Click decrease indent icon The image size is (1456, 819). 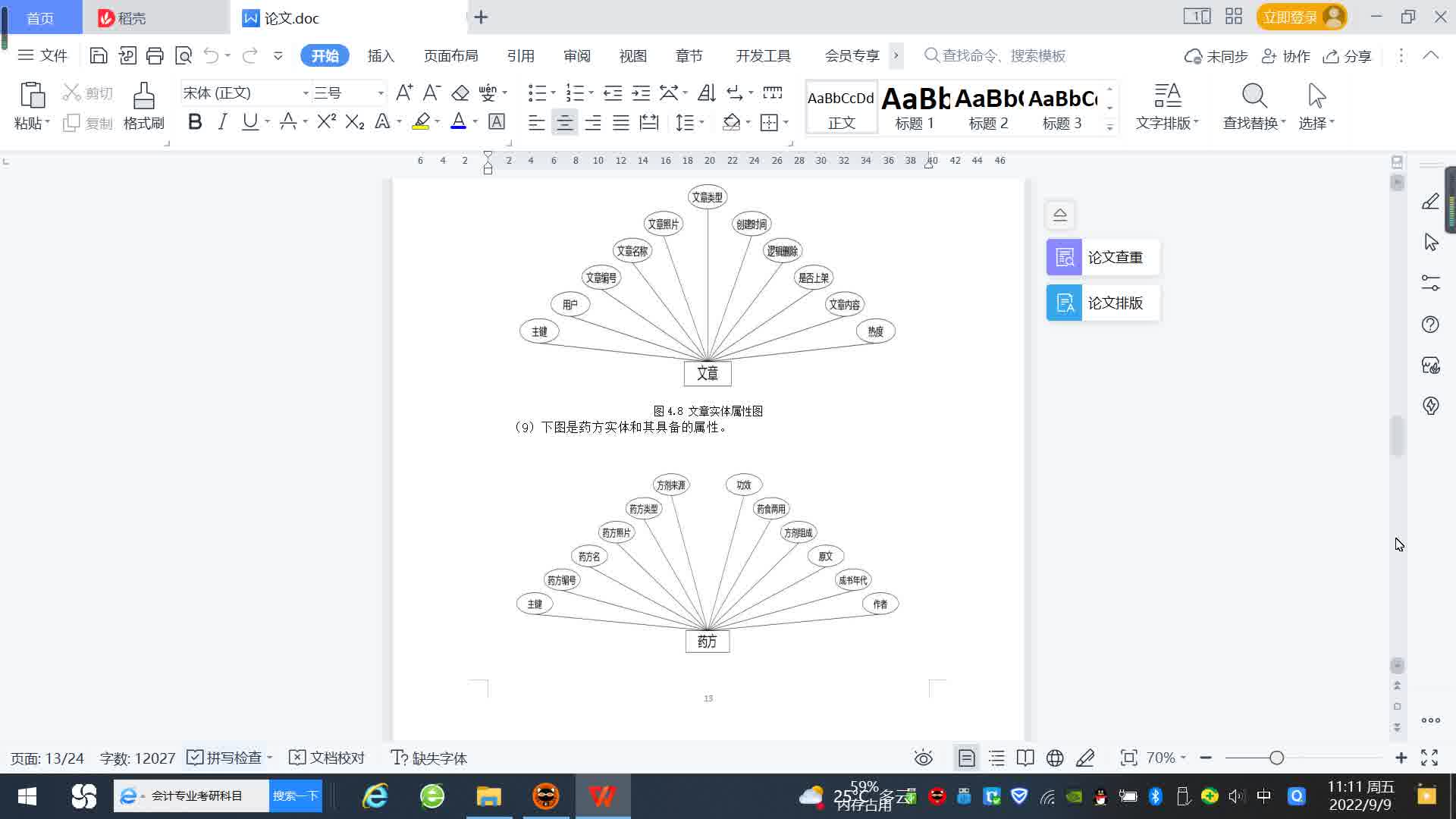(x=613, y=93)
